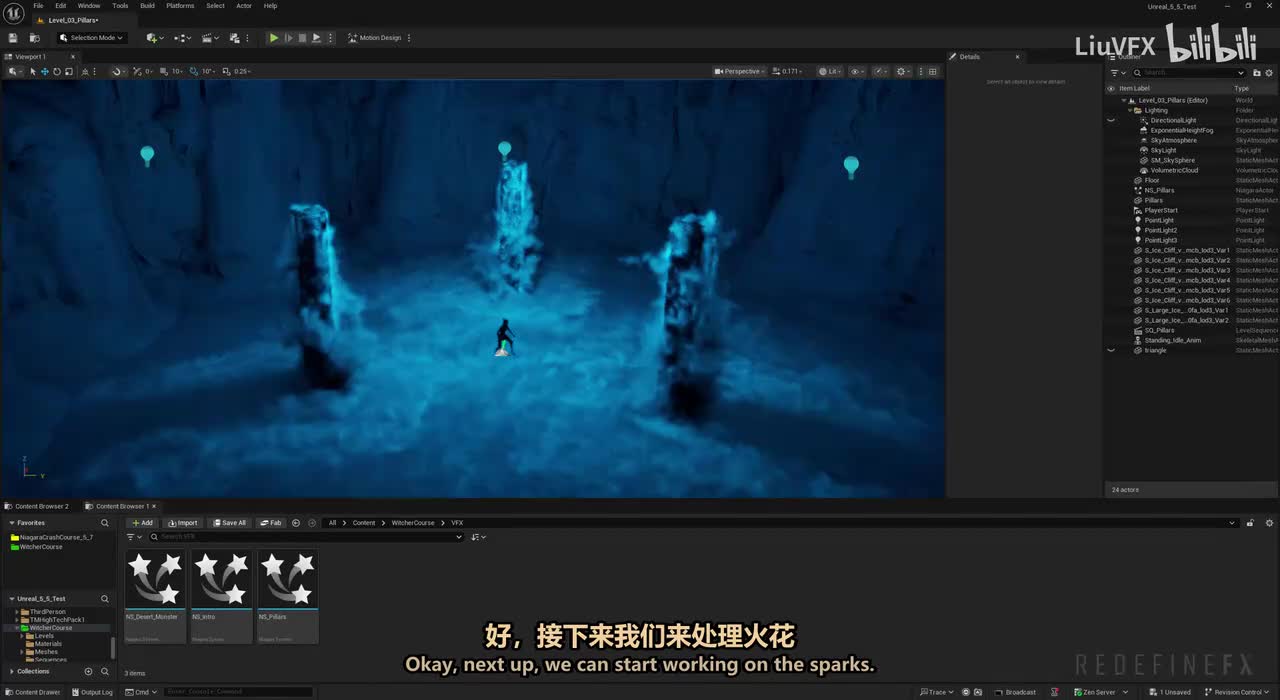This screenshot has width=1280, height=700.
Task: Open the Selection Mode dropdown
Action: click(92, 38)
